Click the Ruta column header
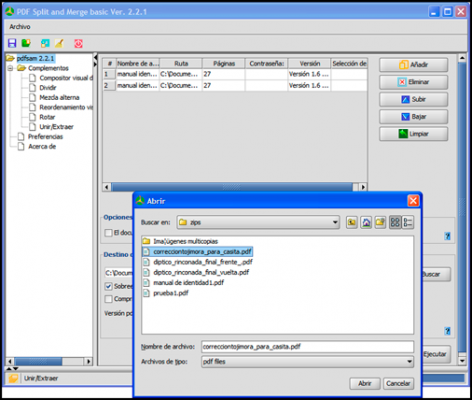This screenshot has width=472, height=400. click(x=181, y=63)
